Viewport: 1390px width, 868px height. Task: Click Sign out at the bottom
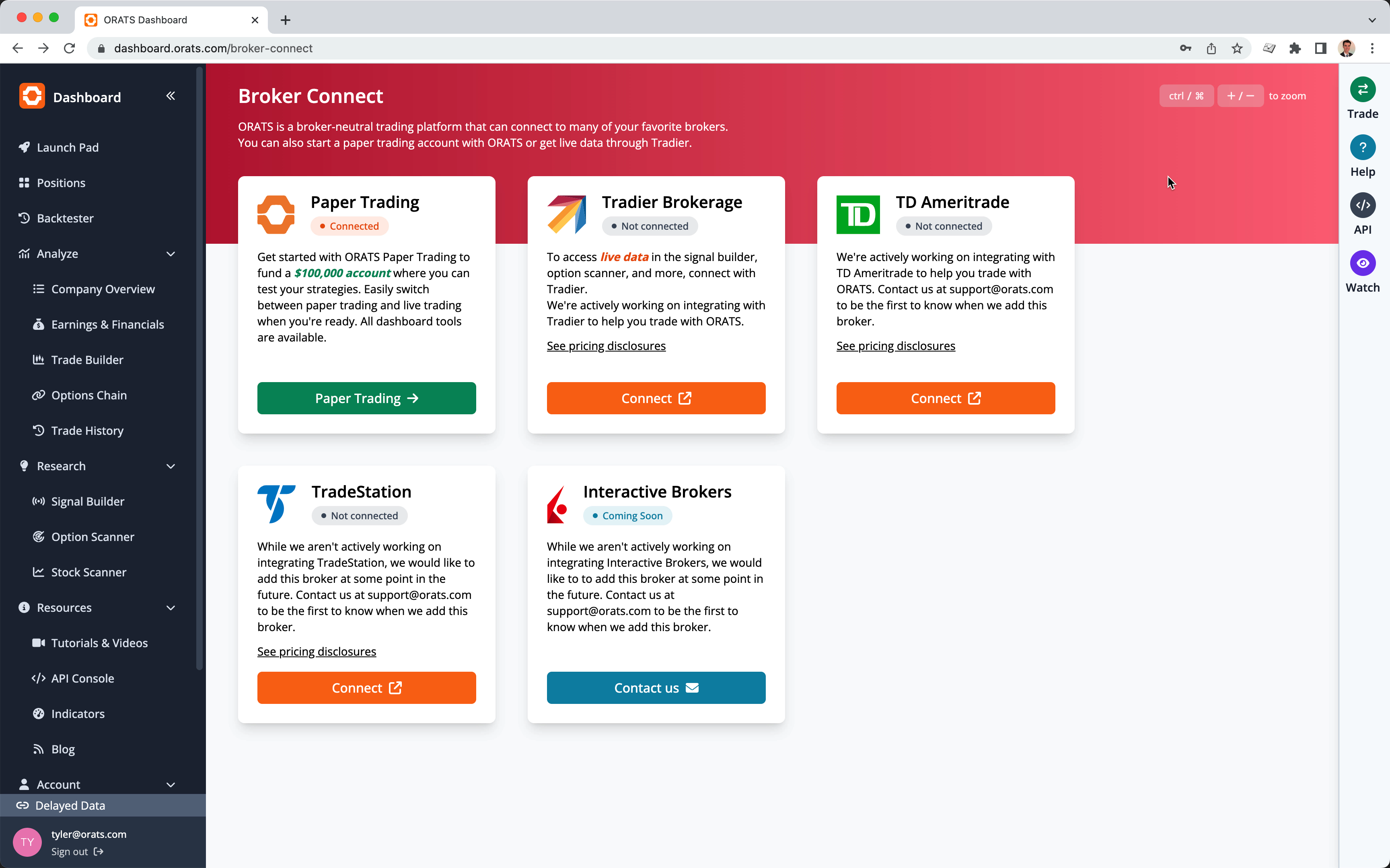(x=70, y=852)
